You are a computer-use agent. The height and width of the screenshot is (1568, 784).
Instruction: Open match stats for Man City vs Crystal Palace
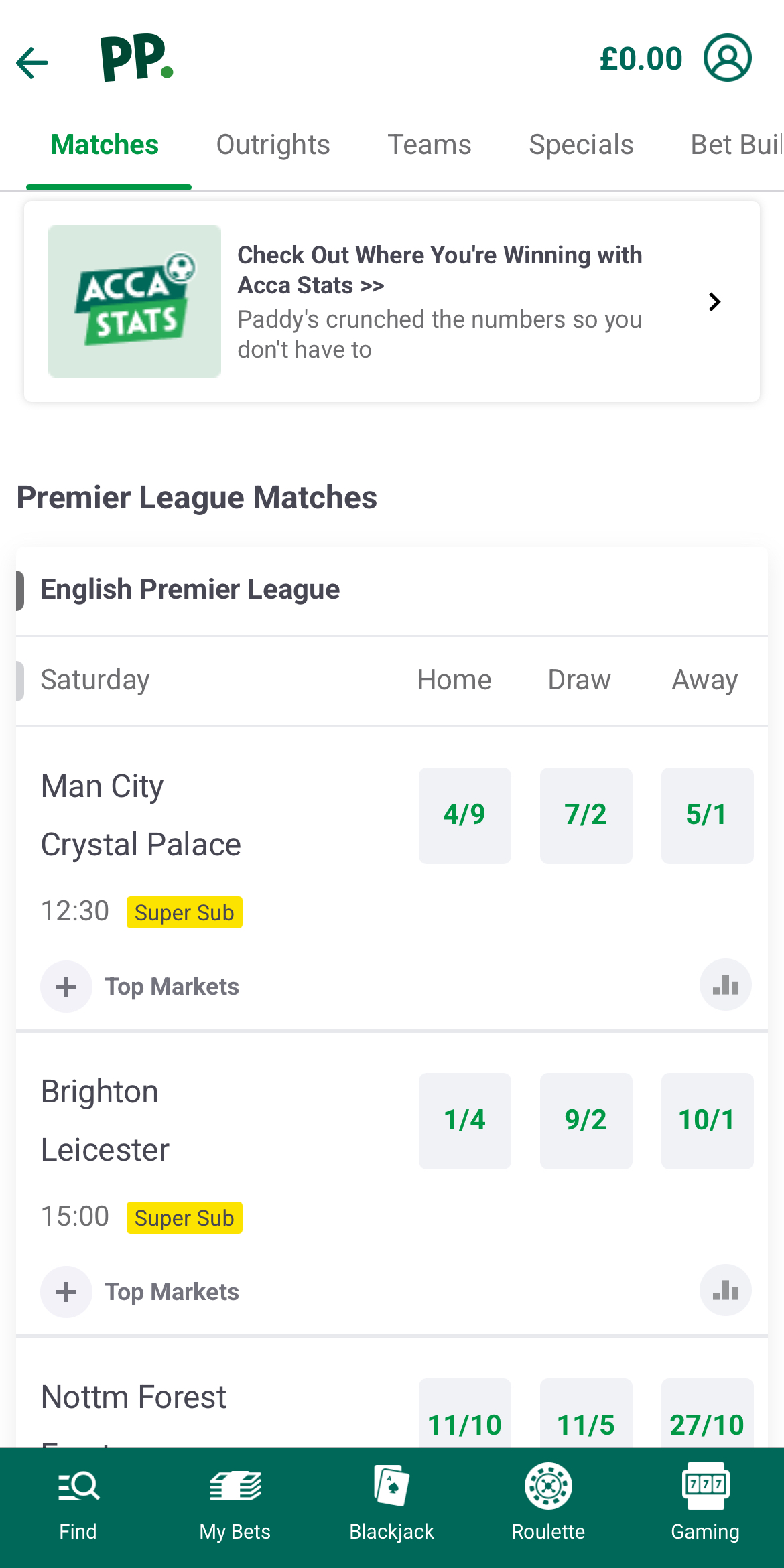[726, 985]
